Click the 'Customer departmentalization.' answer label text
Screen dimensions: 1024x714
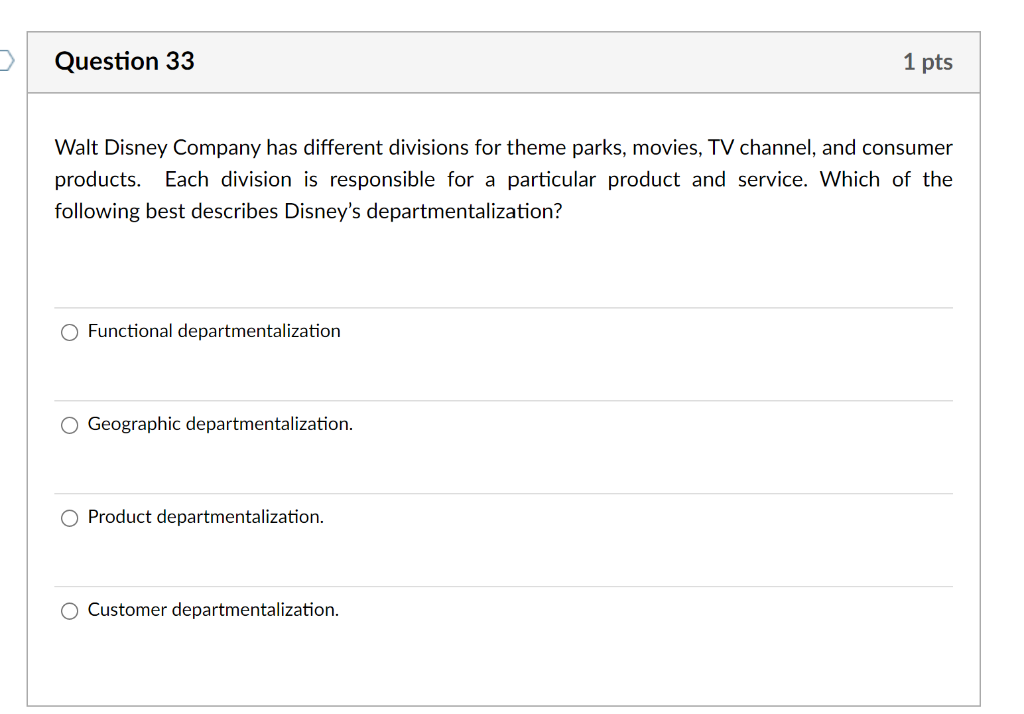coord(213,610)
